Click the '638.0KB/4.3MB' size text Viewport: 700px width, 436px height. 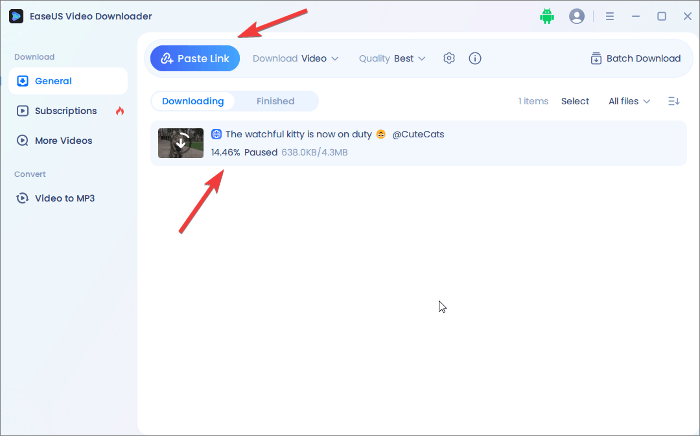pyautogui.click(x=315, y=153)
